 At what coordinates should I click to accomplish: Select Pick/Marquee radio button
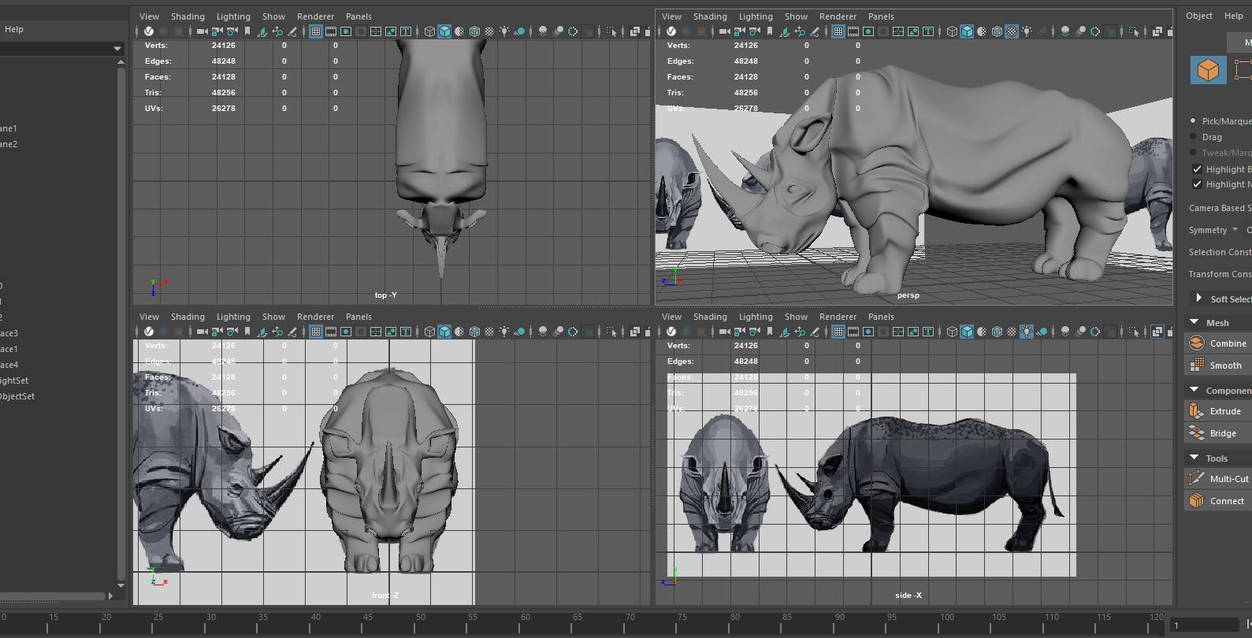click(1193, 121)
